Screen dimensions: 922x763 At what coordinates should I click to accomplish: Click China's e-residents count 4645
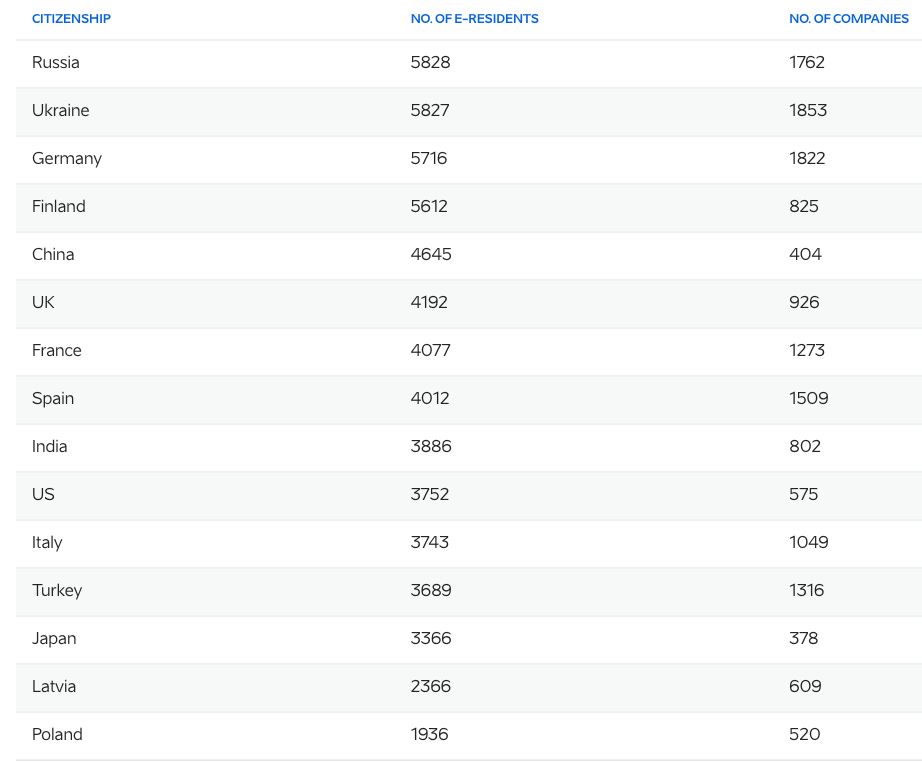click(431, 254)
